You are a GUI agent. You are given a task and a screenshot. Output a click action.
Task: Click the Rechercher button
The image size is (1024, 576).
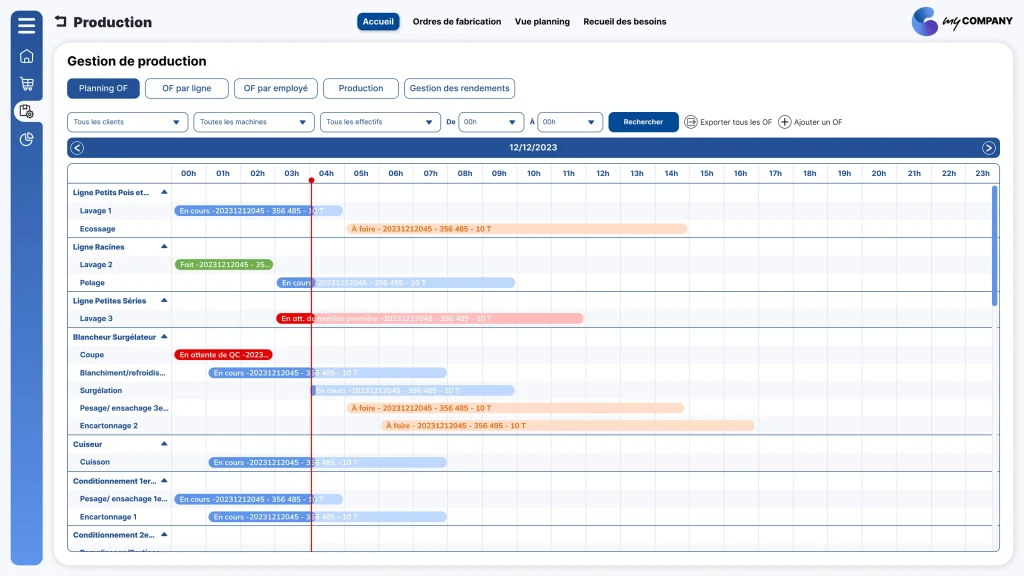tap(643, 122)
